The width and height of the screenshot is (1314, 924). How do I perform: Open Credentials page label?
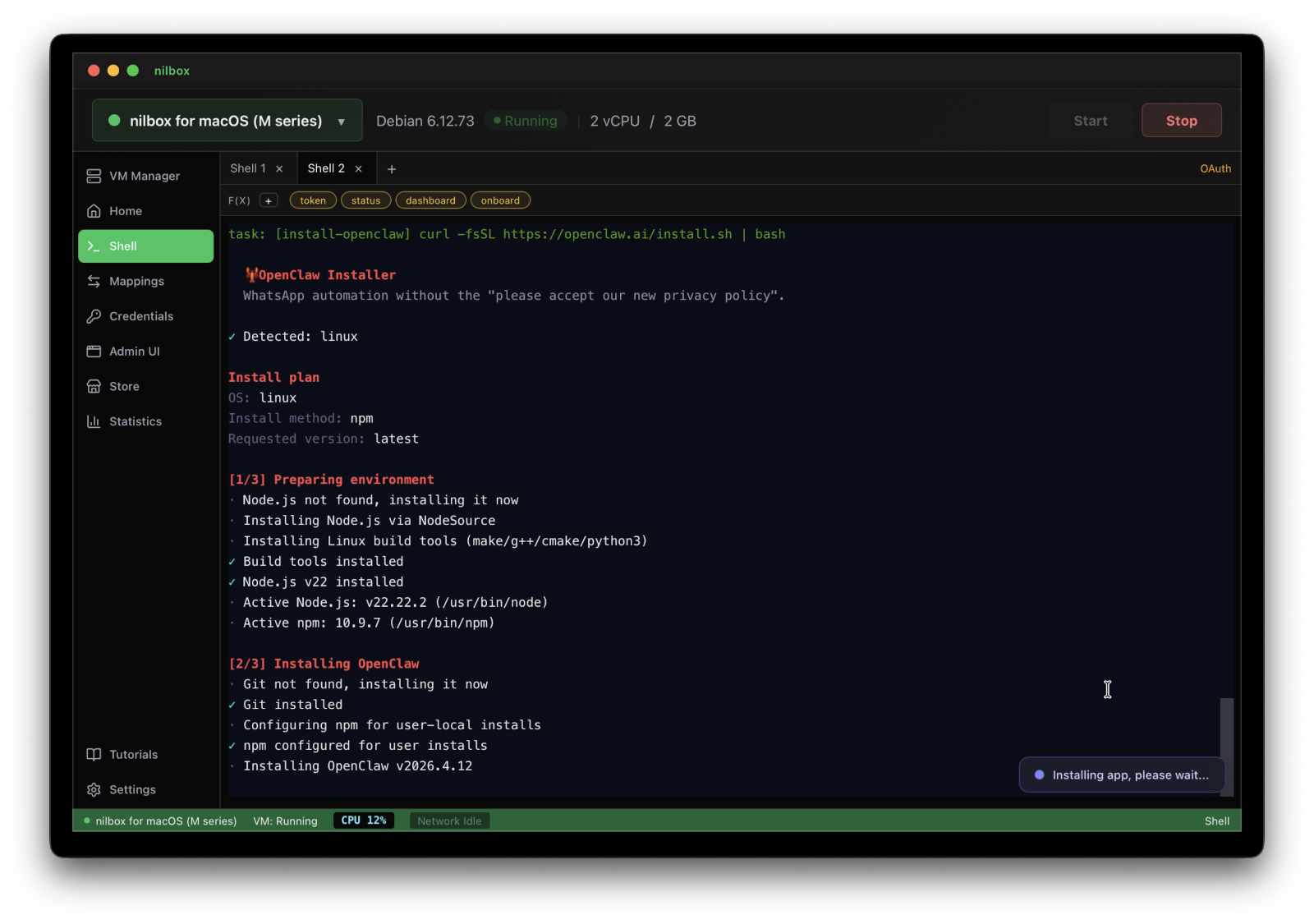141,316
